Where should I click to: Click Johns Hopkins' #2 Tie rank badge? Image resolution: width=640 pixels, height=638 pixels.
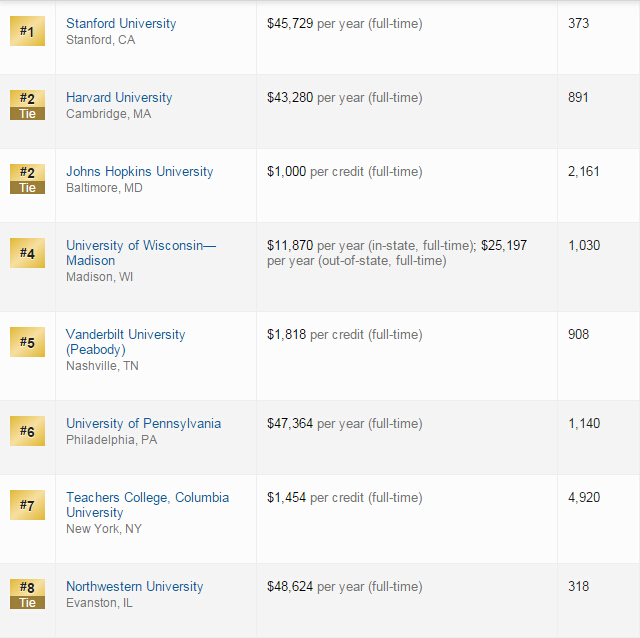pos(27,179)
